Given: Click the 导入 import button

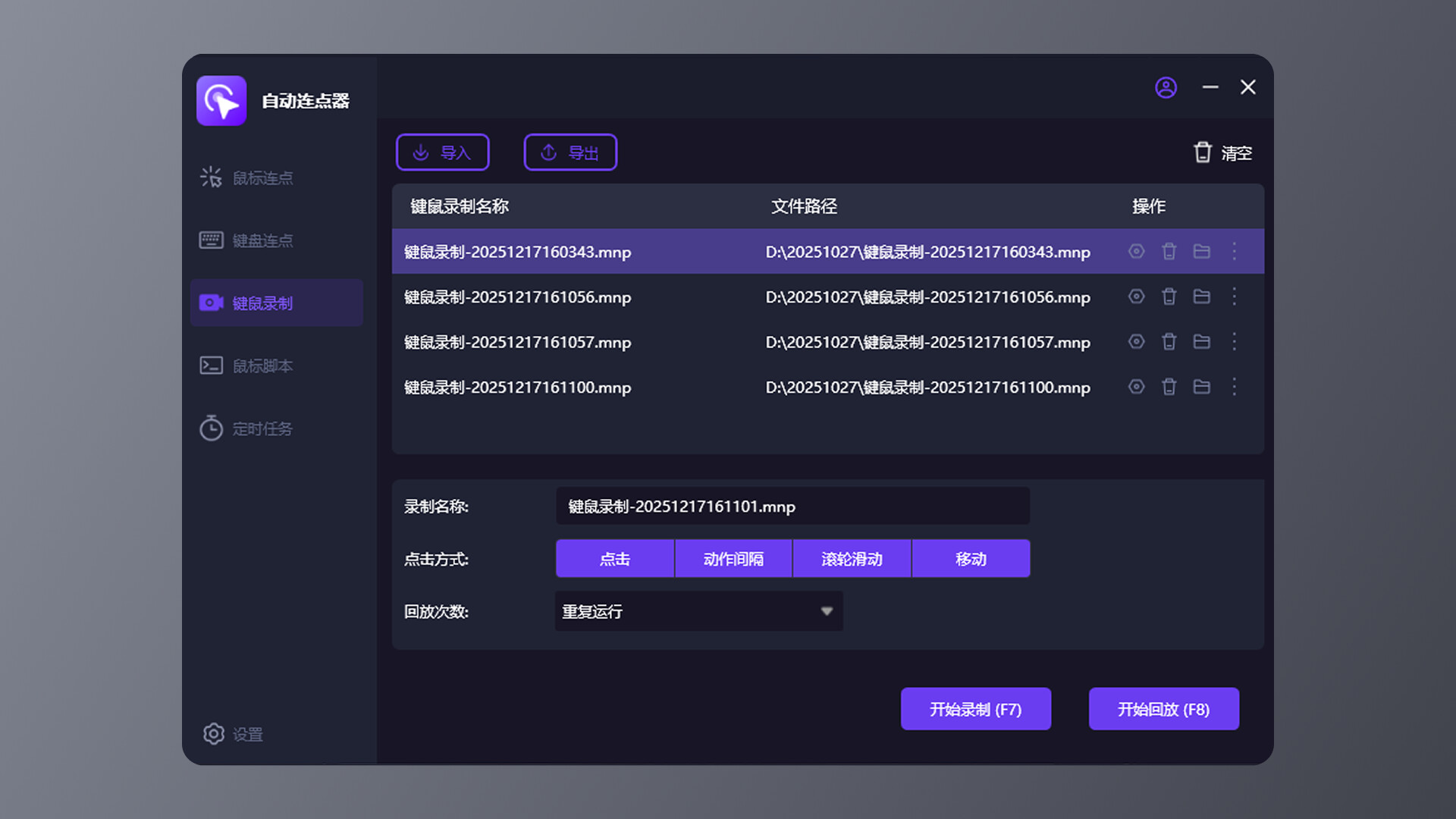Looking at the screenshot, I should click(443, 152).
